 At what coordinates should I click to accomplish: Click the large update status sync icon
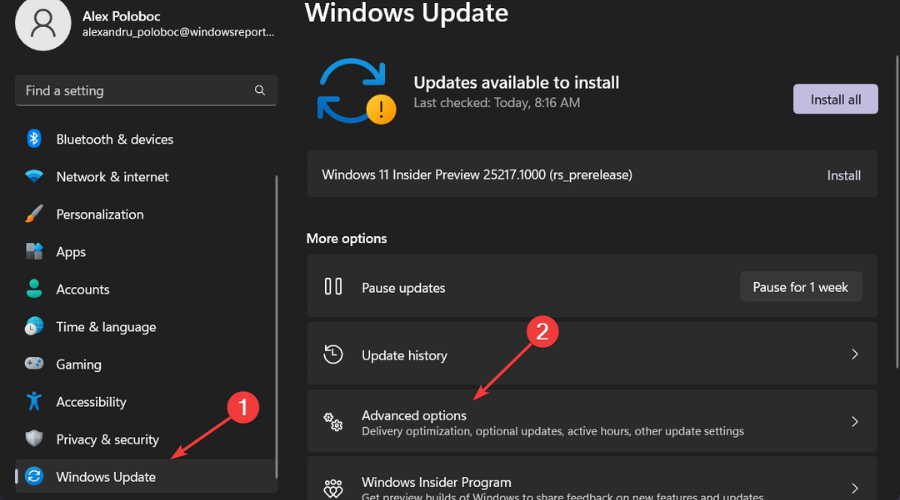(356, 91)
